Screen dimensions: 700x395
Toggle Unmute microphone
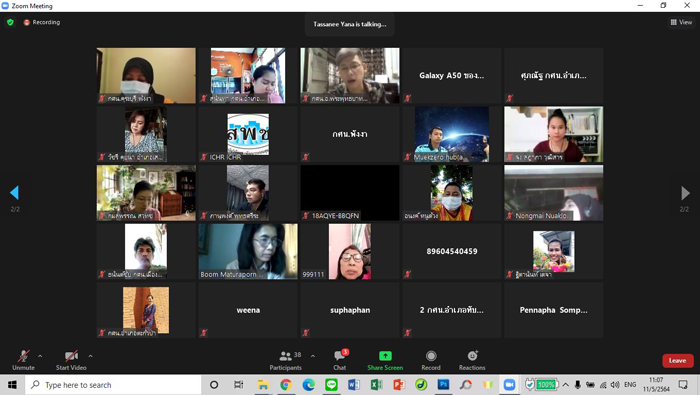point(23,361)
